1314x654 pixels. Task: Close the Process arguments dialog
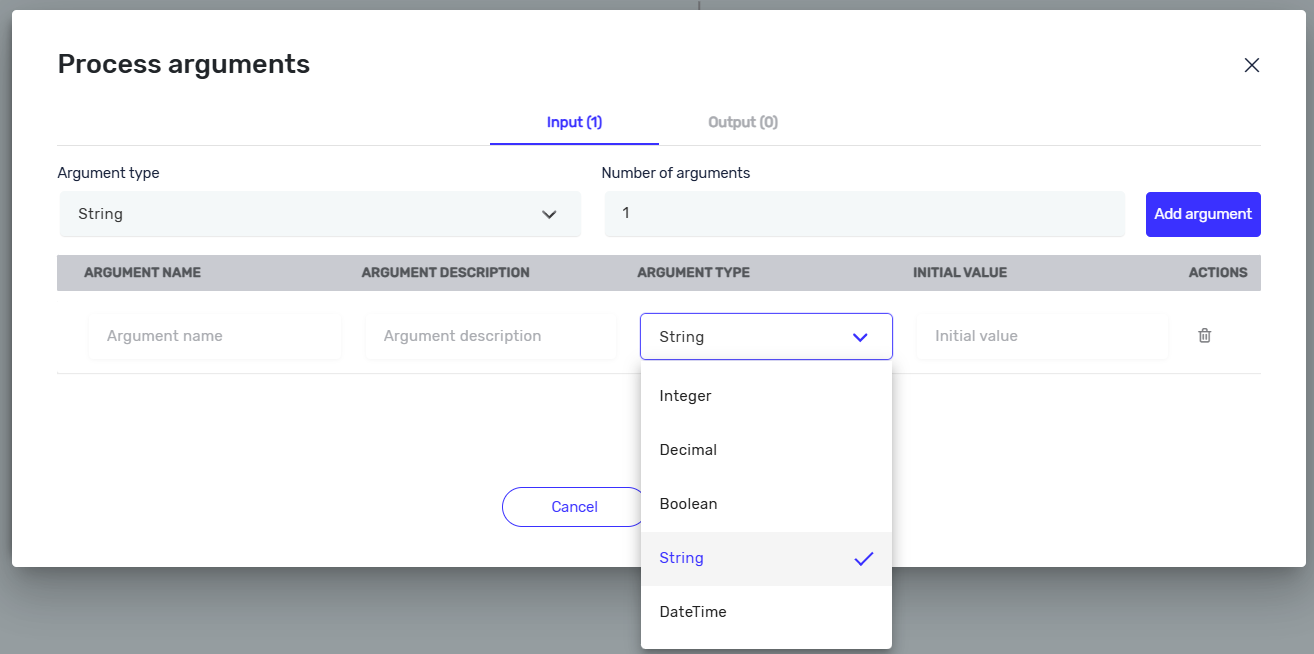pyautogui.click(x=1251, y=65)
